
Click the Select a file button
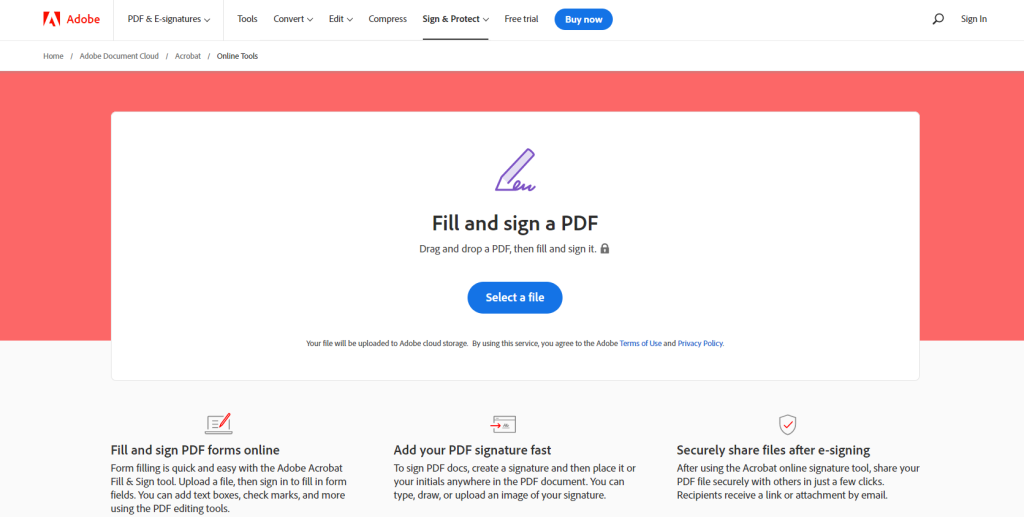pos(515,298)
